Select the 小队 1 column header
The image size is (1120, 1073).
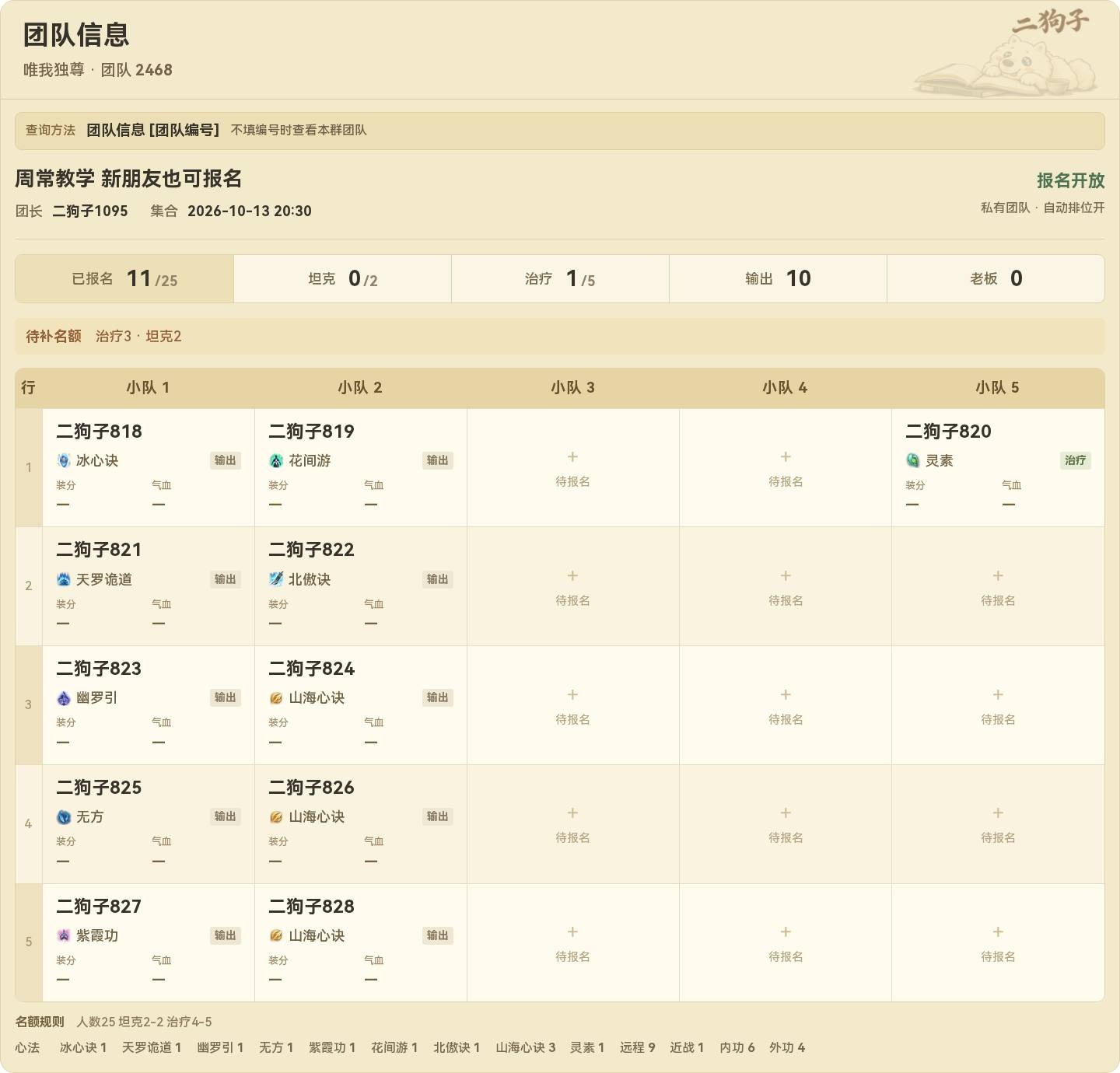click(148, 387)
